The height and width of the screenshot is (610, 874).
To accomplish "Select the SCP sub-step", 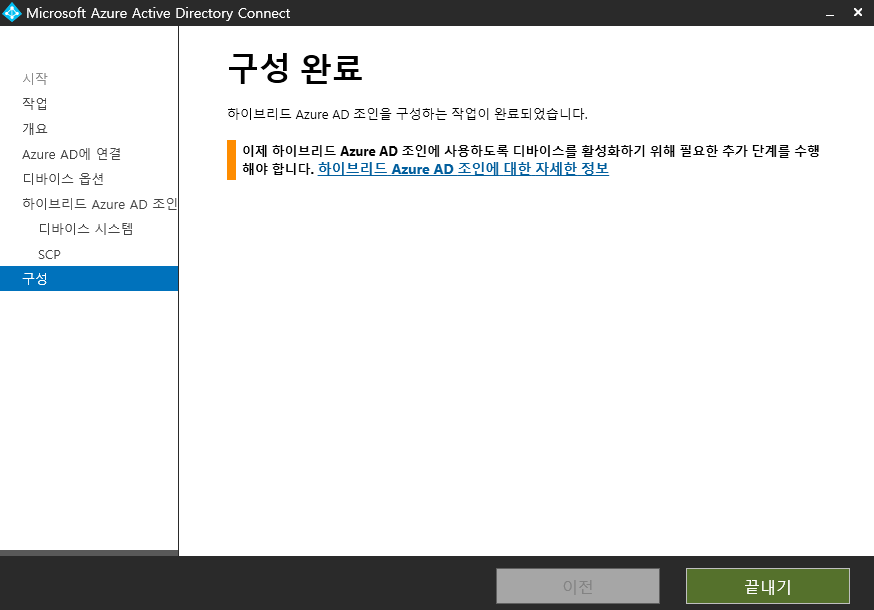I will [49, 254].
